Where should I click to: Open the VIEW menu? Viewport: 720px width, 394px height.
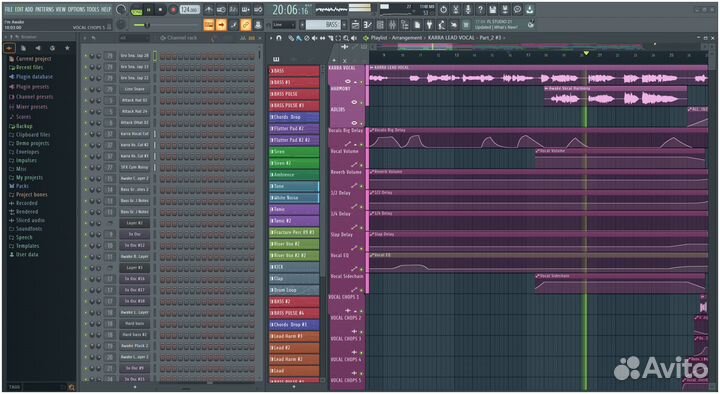click(x=60, y=9)
